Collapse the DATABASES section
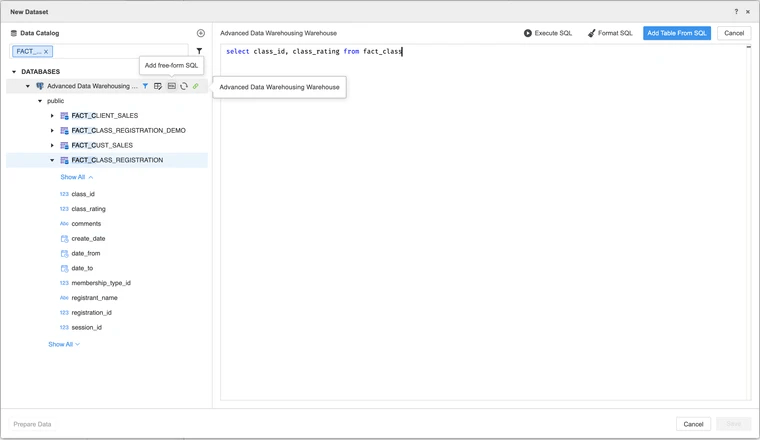Image resolution: width=760 pixels, height=440 pixels. (x=14, y=72)
